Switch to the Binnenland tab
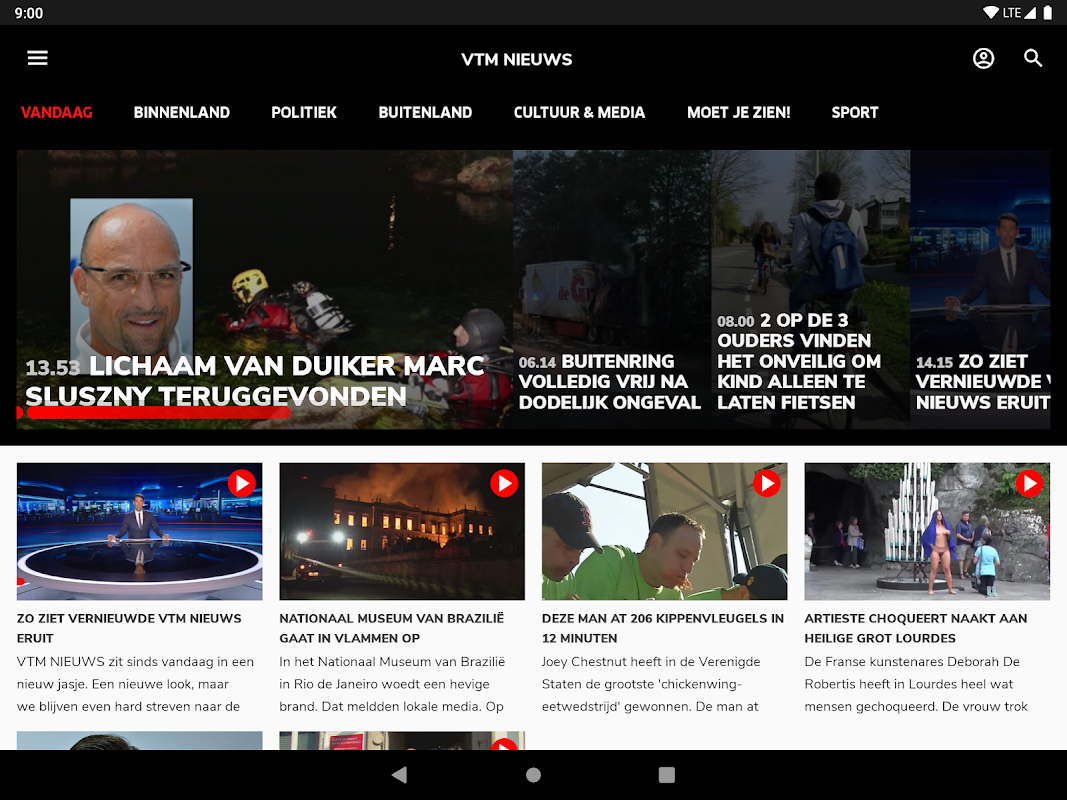Viewport: 1067px width, 800px height. pos(182,113)
